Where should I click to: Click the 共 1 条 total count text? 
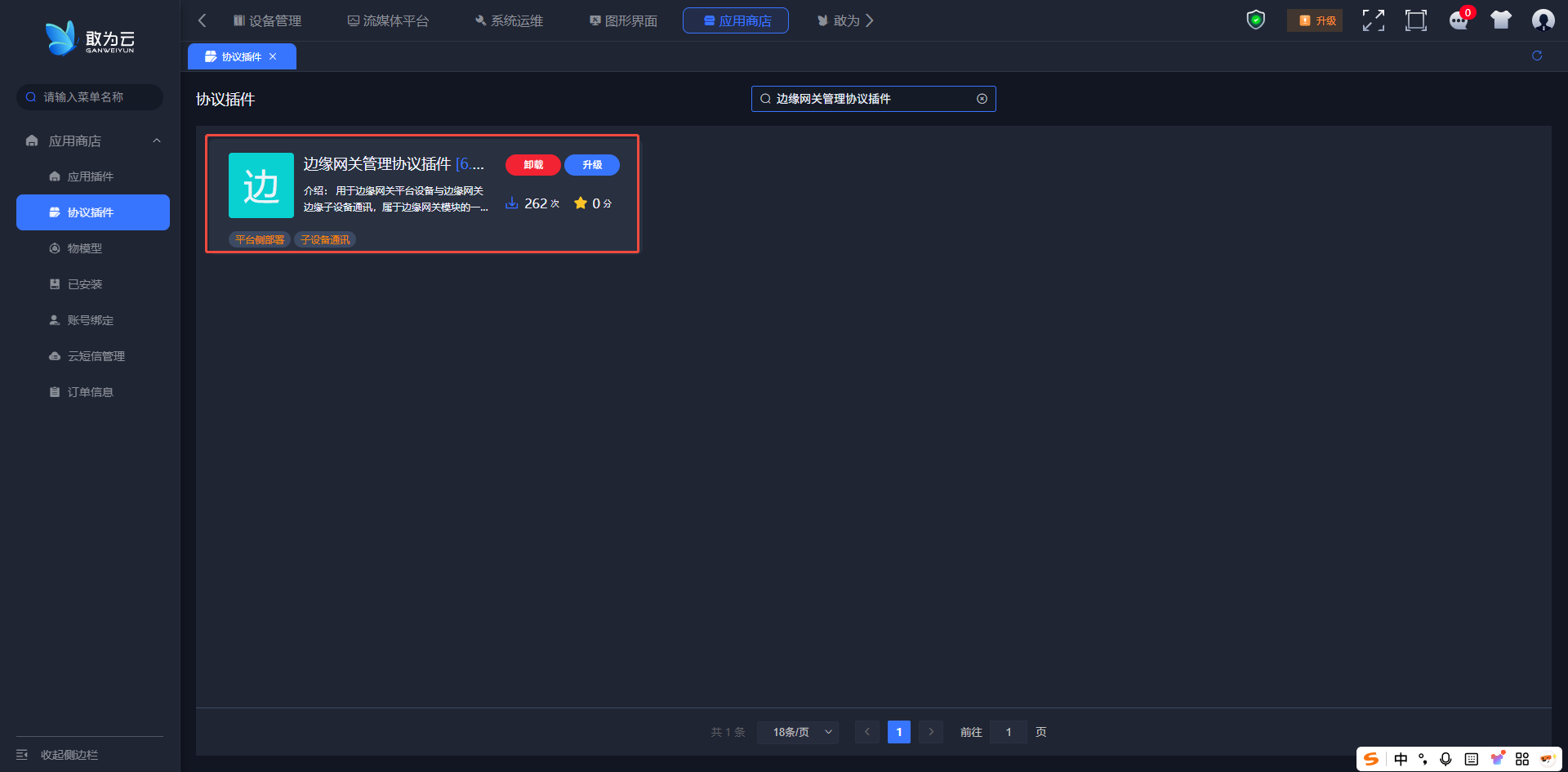click(728, 732)
